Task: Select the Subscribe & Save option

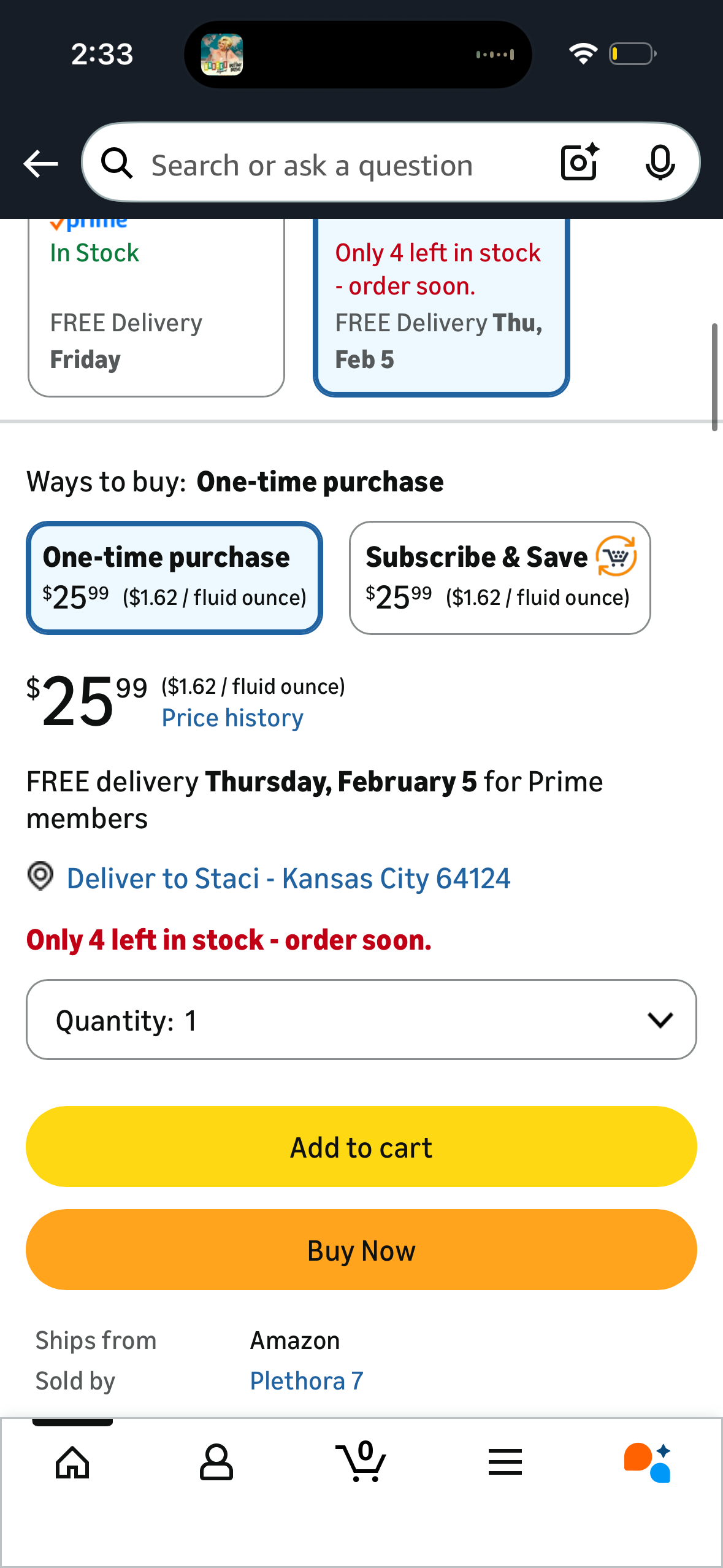Action: pos(499,577)
